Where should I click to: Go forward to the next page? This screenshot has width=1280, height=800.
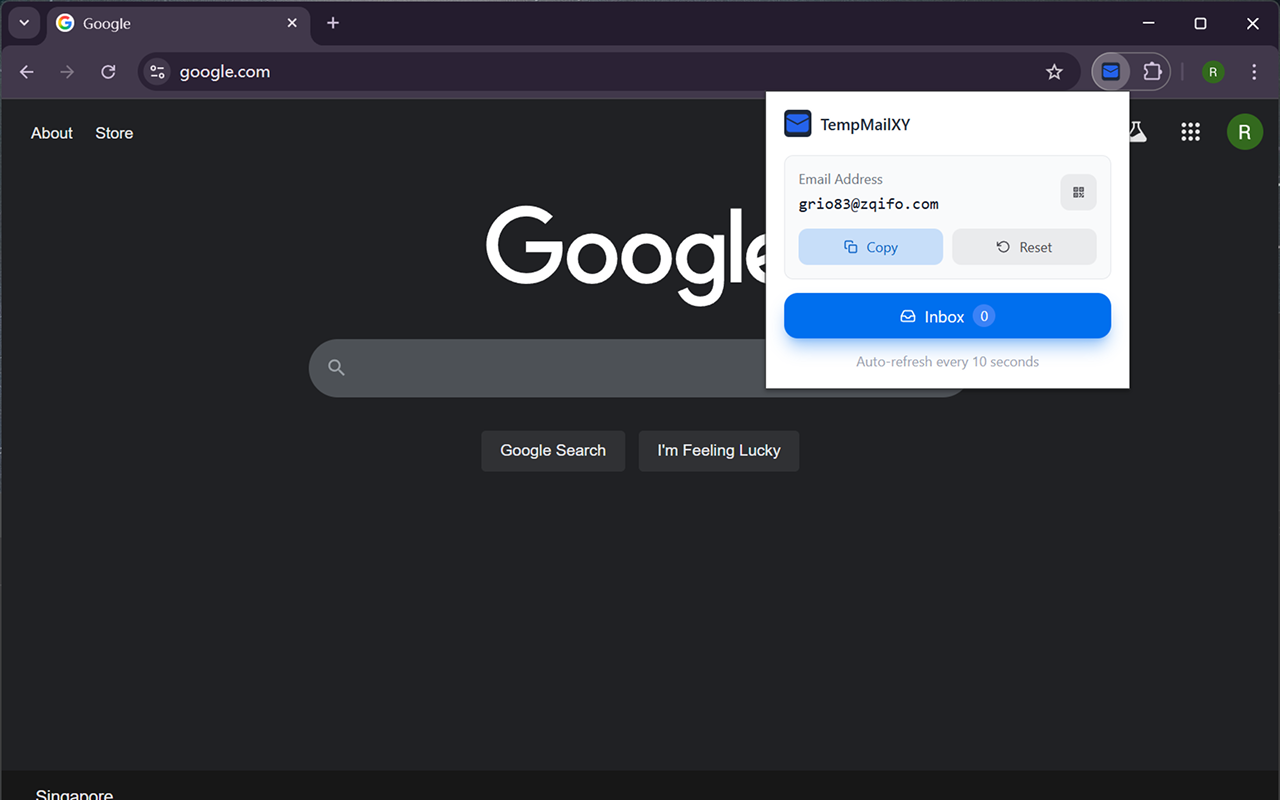[x=67, y=72]
